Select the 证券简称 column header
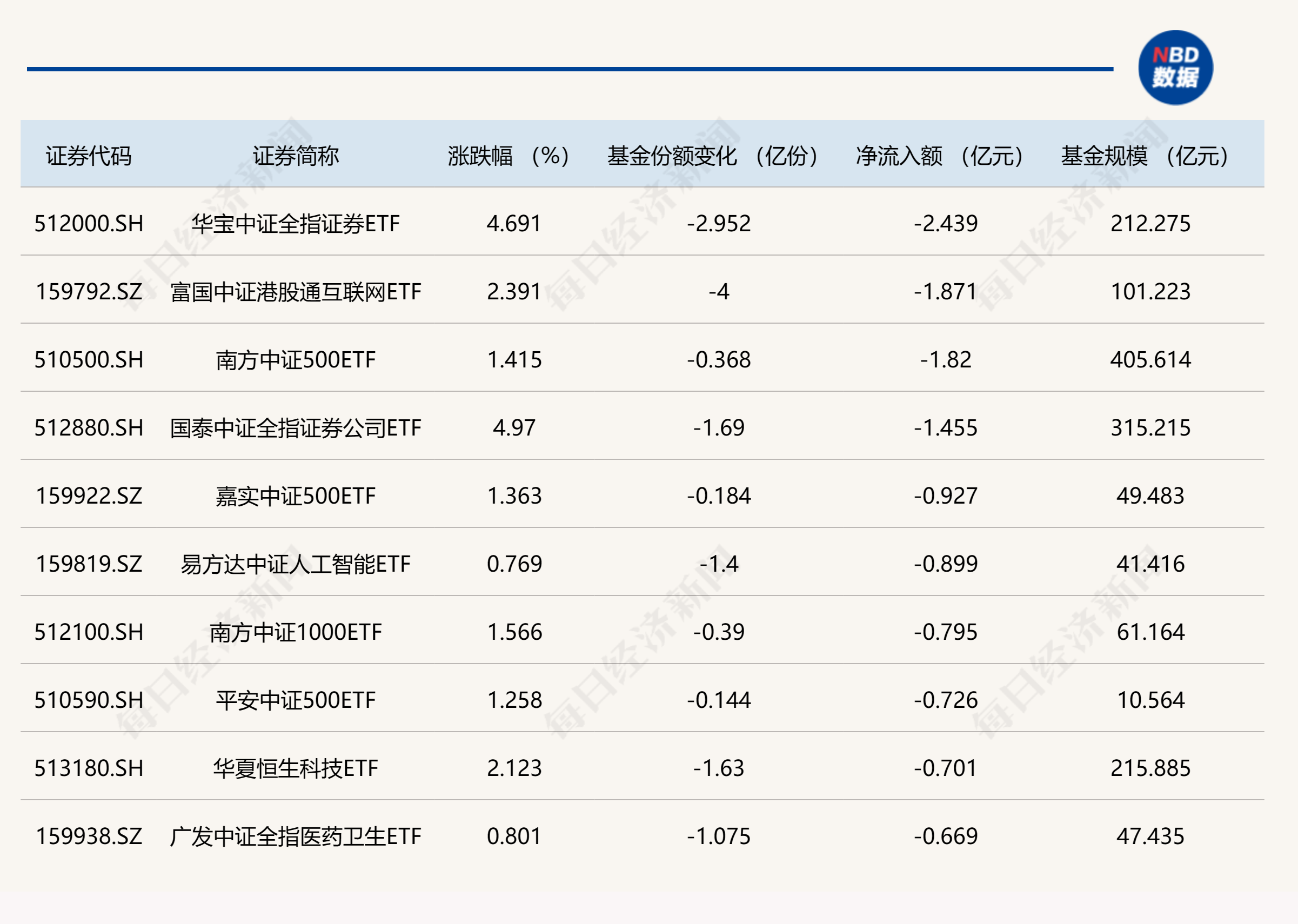The height and width of the screenshot is (924, 1298). 296,156
